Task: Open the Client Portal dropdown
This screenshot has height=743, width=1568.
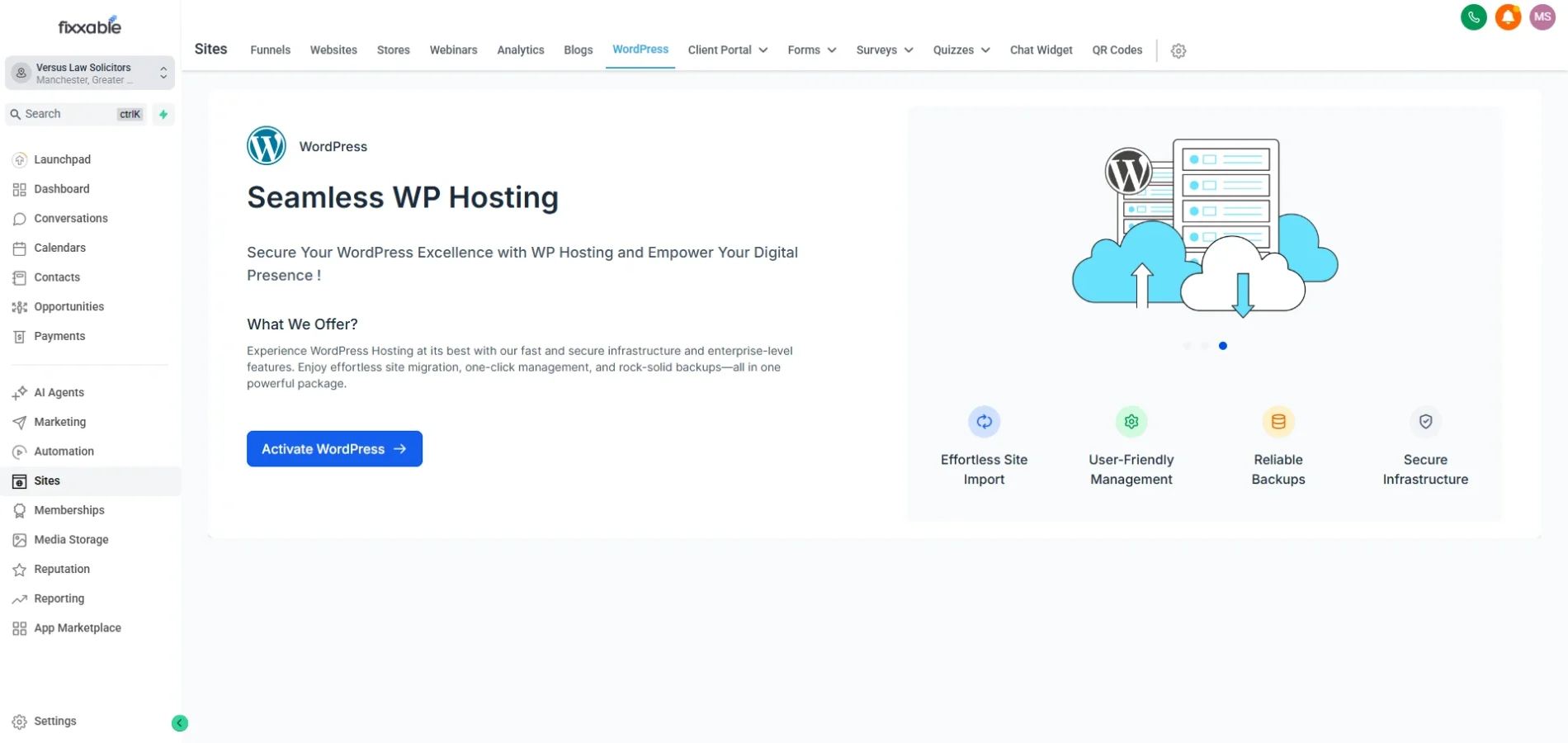Action: 726,50
